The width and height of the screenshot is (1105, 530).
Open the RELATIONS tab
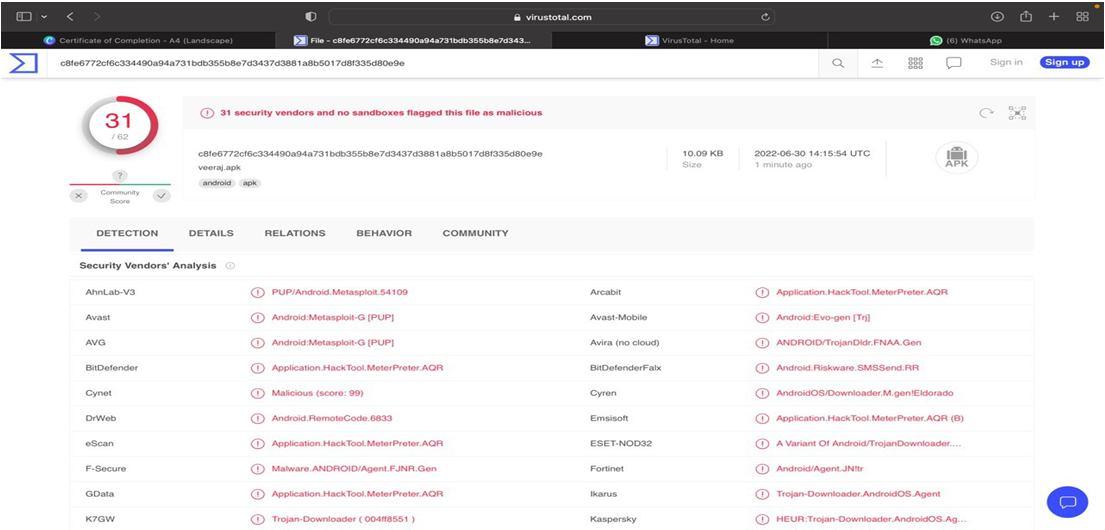[295, 233]
